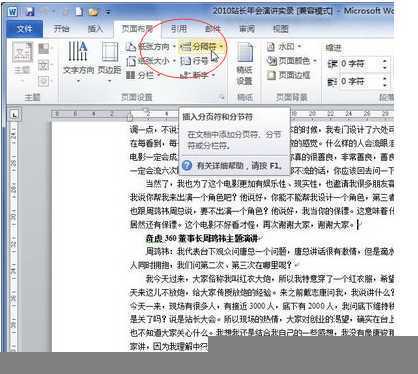Click the Save icon in quick access toolbar
Image resolution: width=418 pixels, height=374 pixels.
(x=30, y=12)
